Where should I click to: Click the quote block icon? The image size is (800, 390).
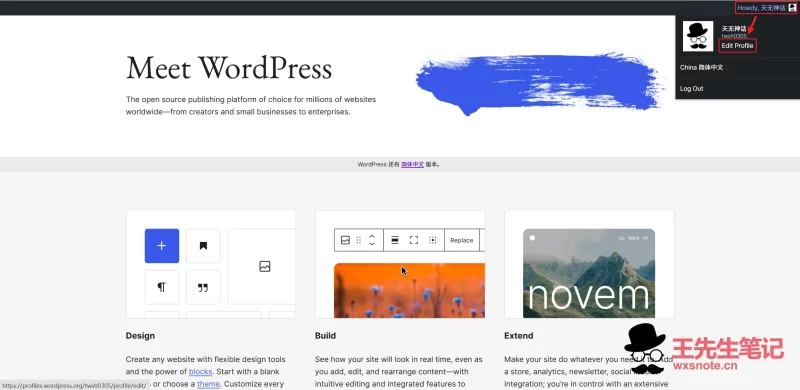203,287
